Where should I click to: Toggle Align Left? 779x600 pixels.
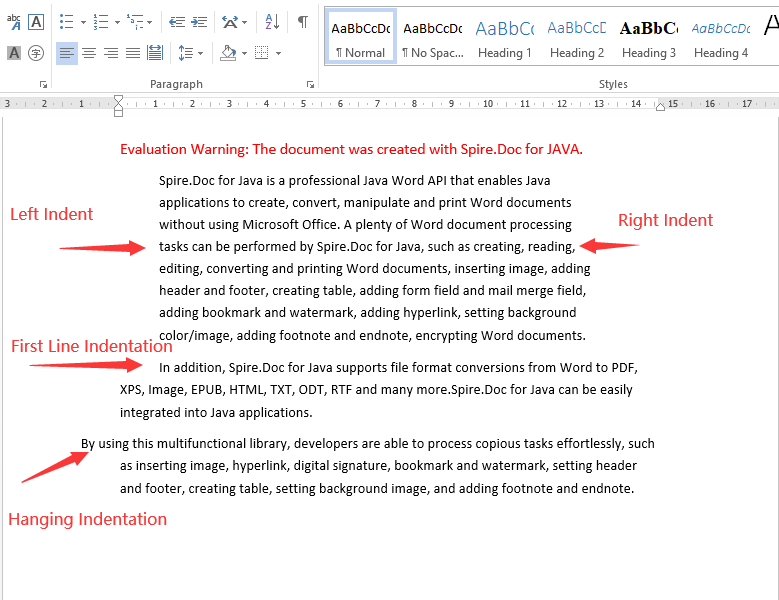[67, 53]
